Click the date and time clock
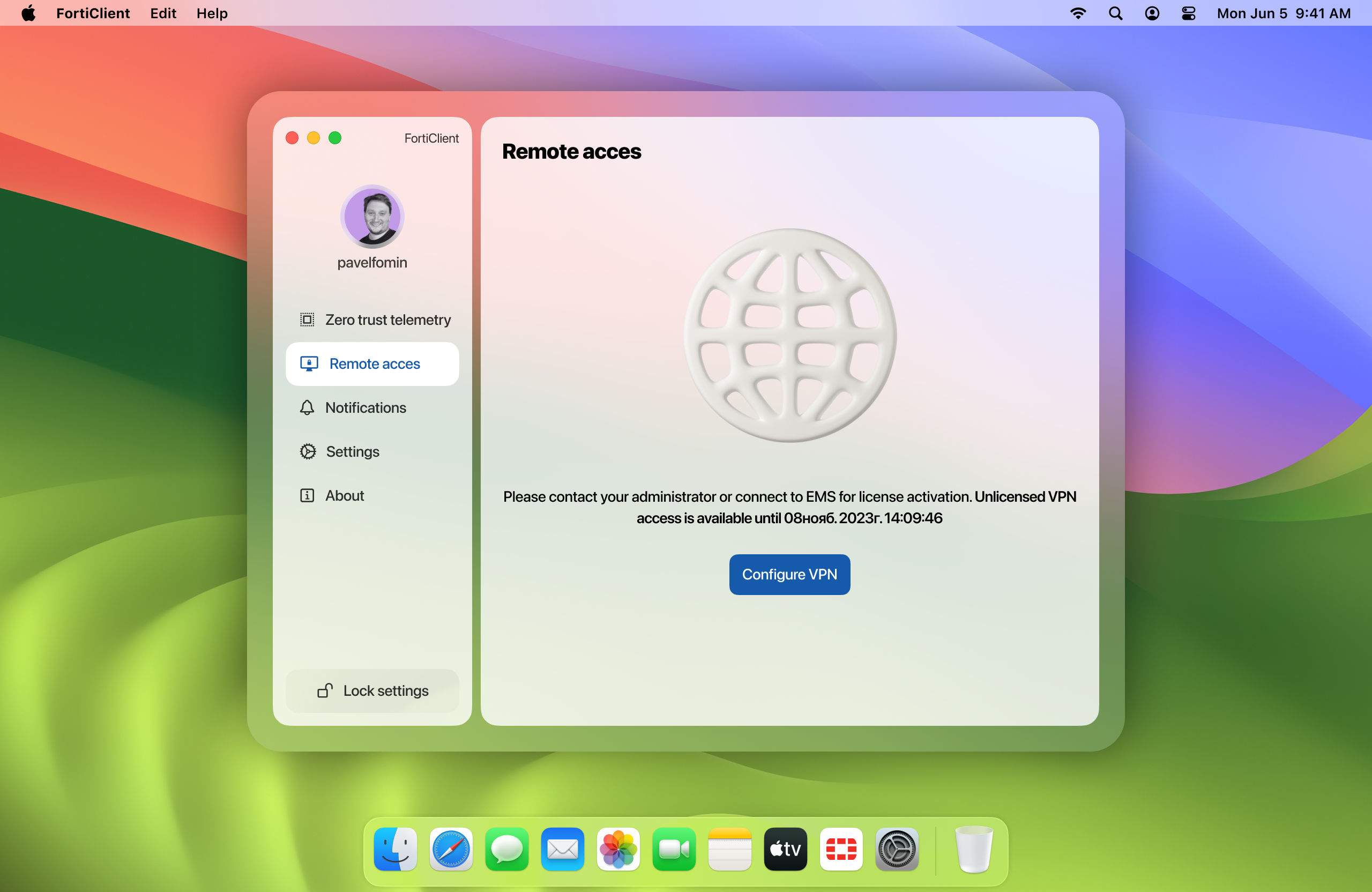Image resolution: width=1372 pixels, height=892 pixels. coord(1283,13)
